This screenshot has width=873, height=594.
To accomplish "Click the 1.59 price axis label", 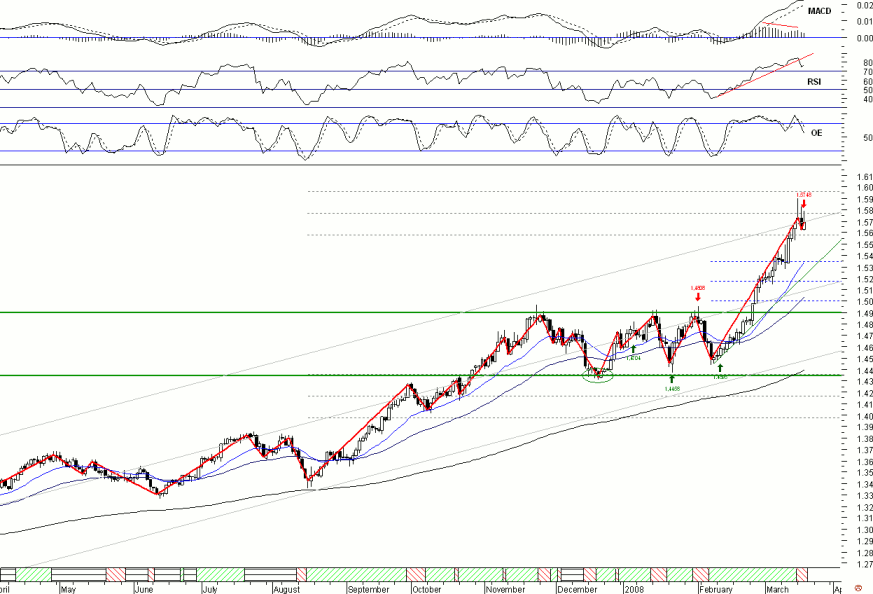I will pyautogui.click(x=865, y=199).
